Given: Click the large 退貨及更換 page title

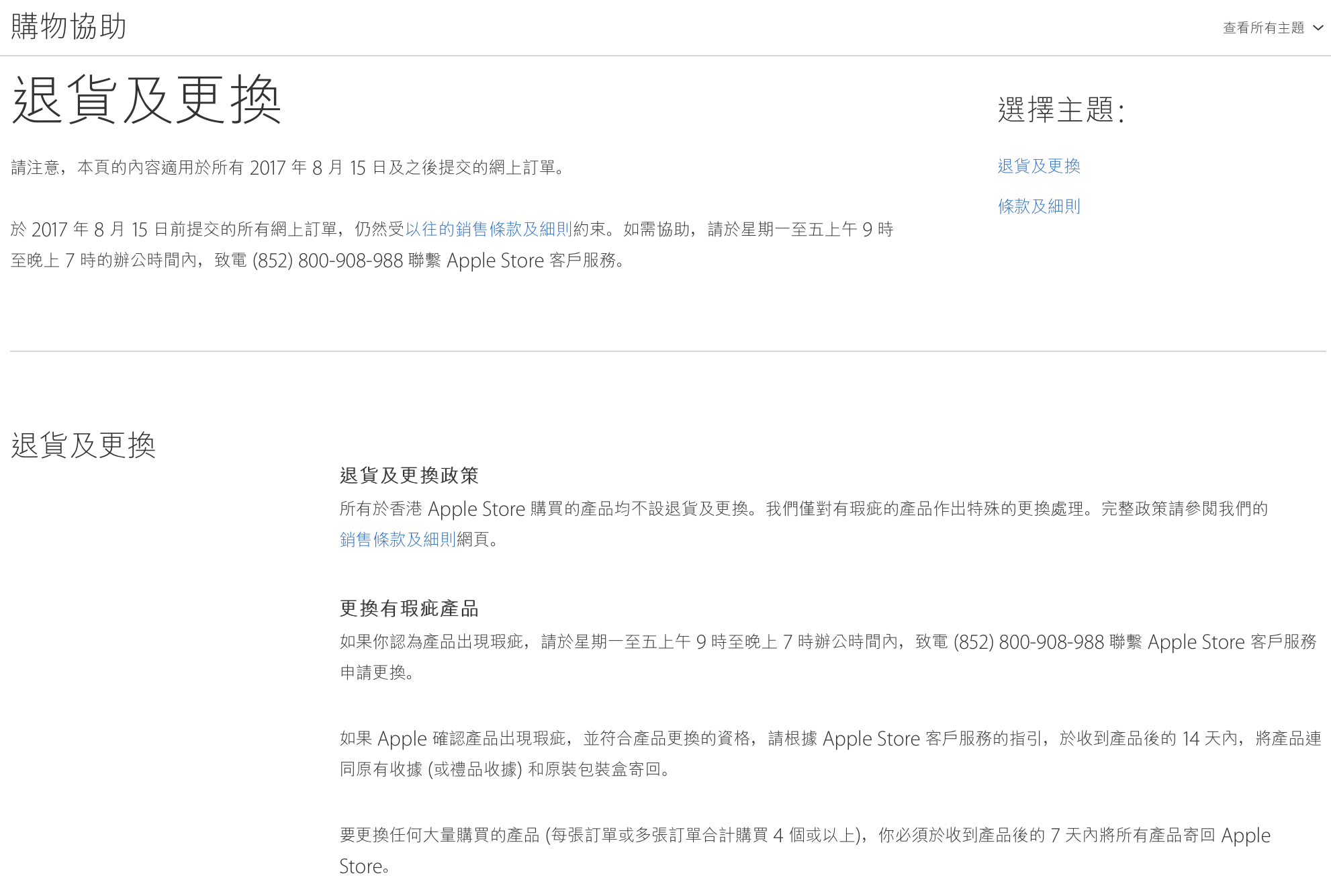Looking at the screenshot, I should point(146,100).
